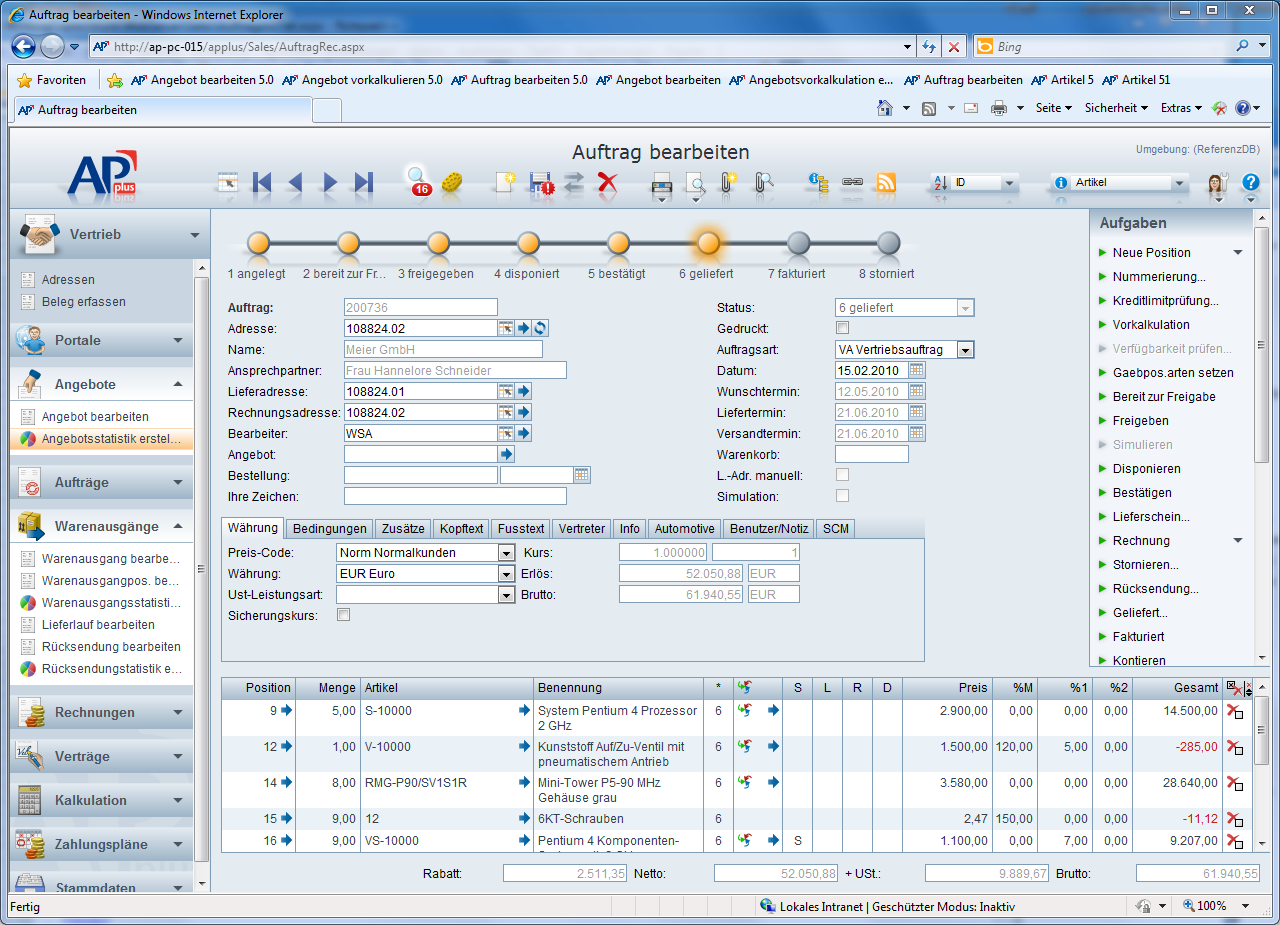Check the L.-Adr. manuell checkbox

tap(842, 475)
